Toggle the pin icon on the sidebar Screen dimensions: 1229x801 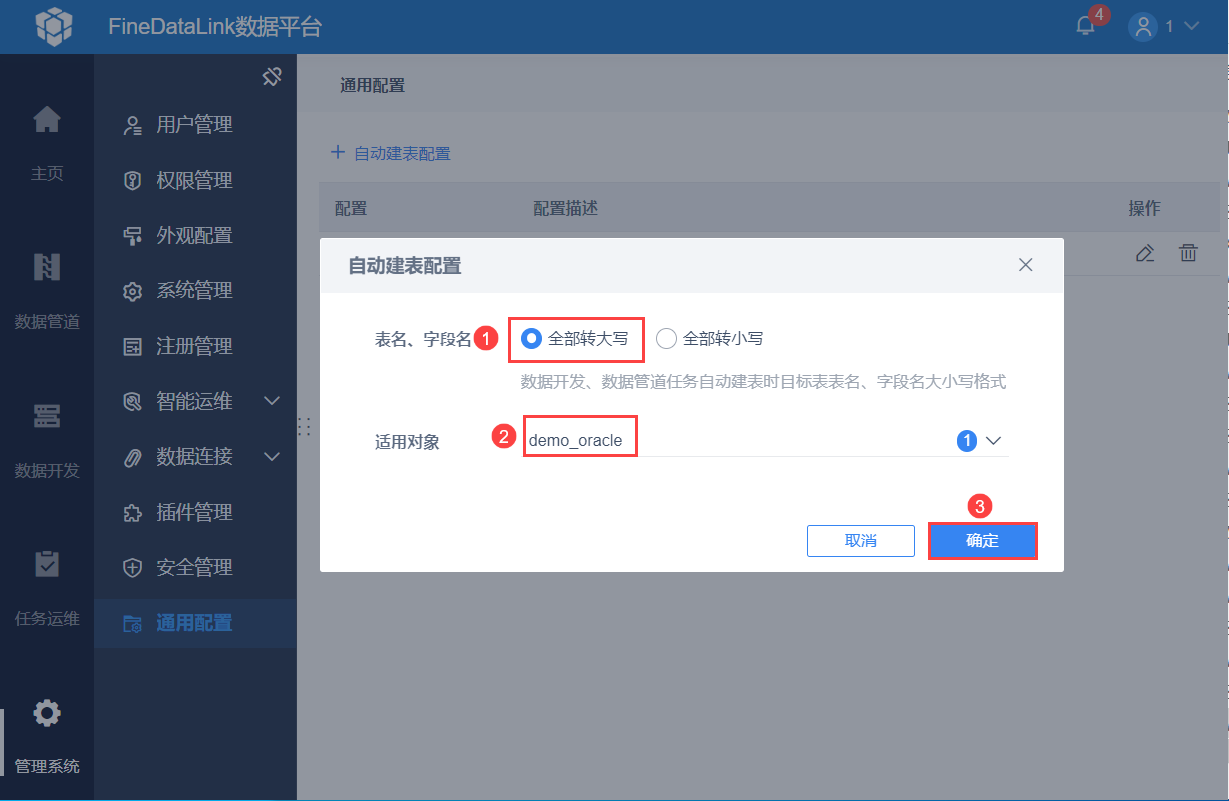[272, 76]
